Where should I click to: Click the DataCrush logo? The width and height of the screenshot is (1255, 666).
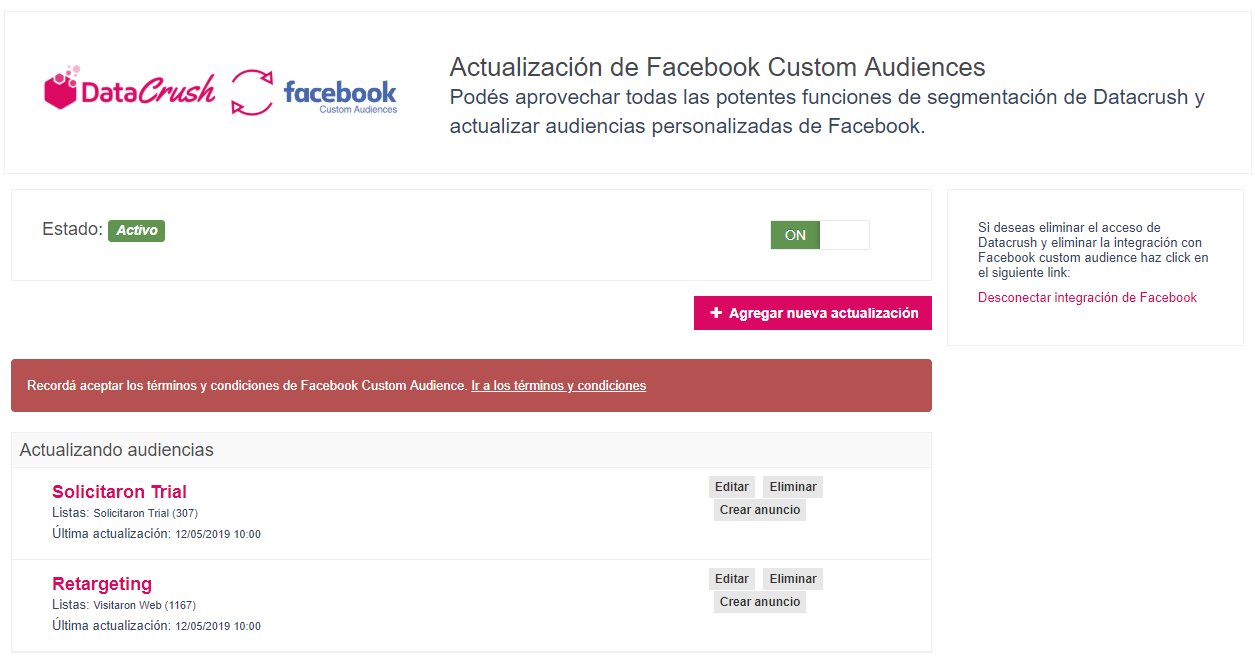pyautogui.click(x=130, y=90)
